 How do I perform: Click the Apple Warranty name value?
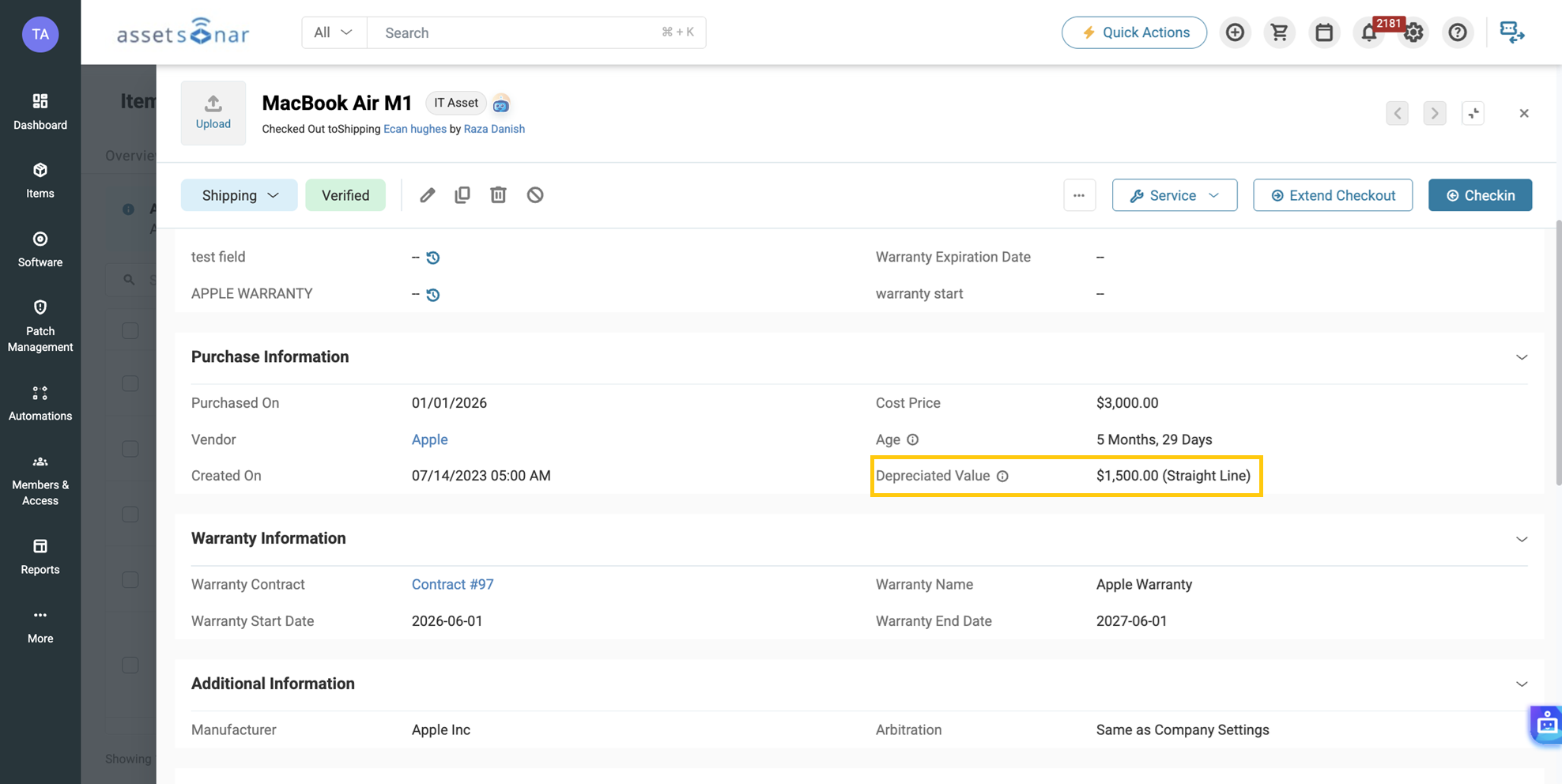click(x=1144, y=585)
